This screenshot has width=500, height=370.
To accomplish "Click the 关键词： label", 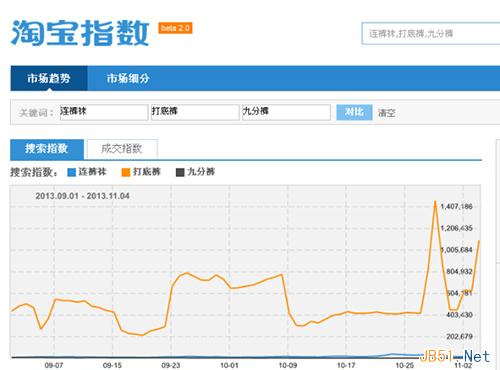I will point(36,113).
